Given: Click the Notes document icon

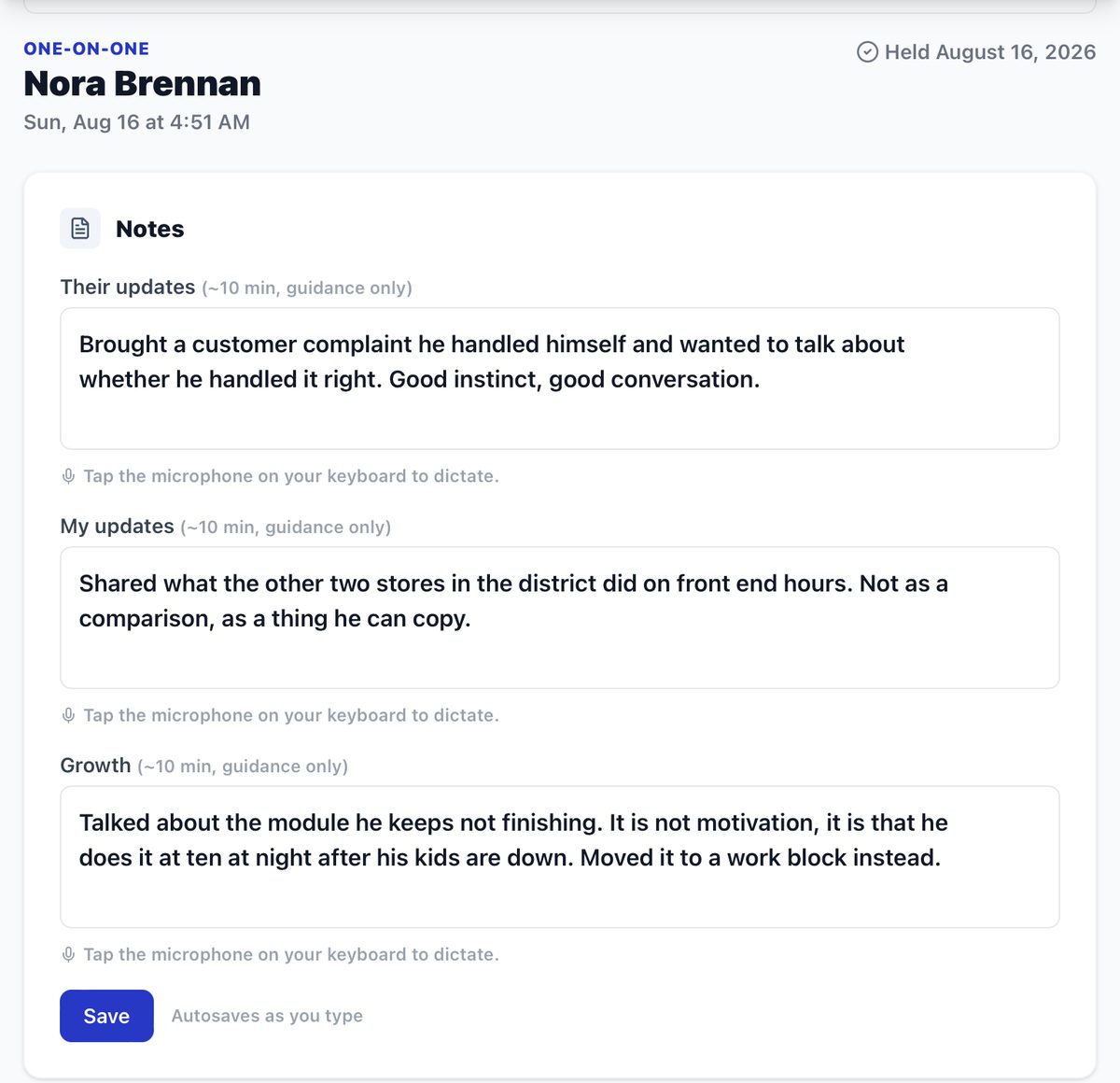Looking at the screenshot, I should pos(80,229).
